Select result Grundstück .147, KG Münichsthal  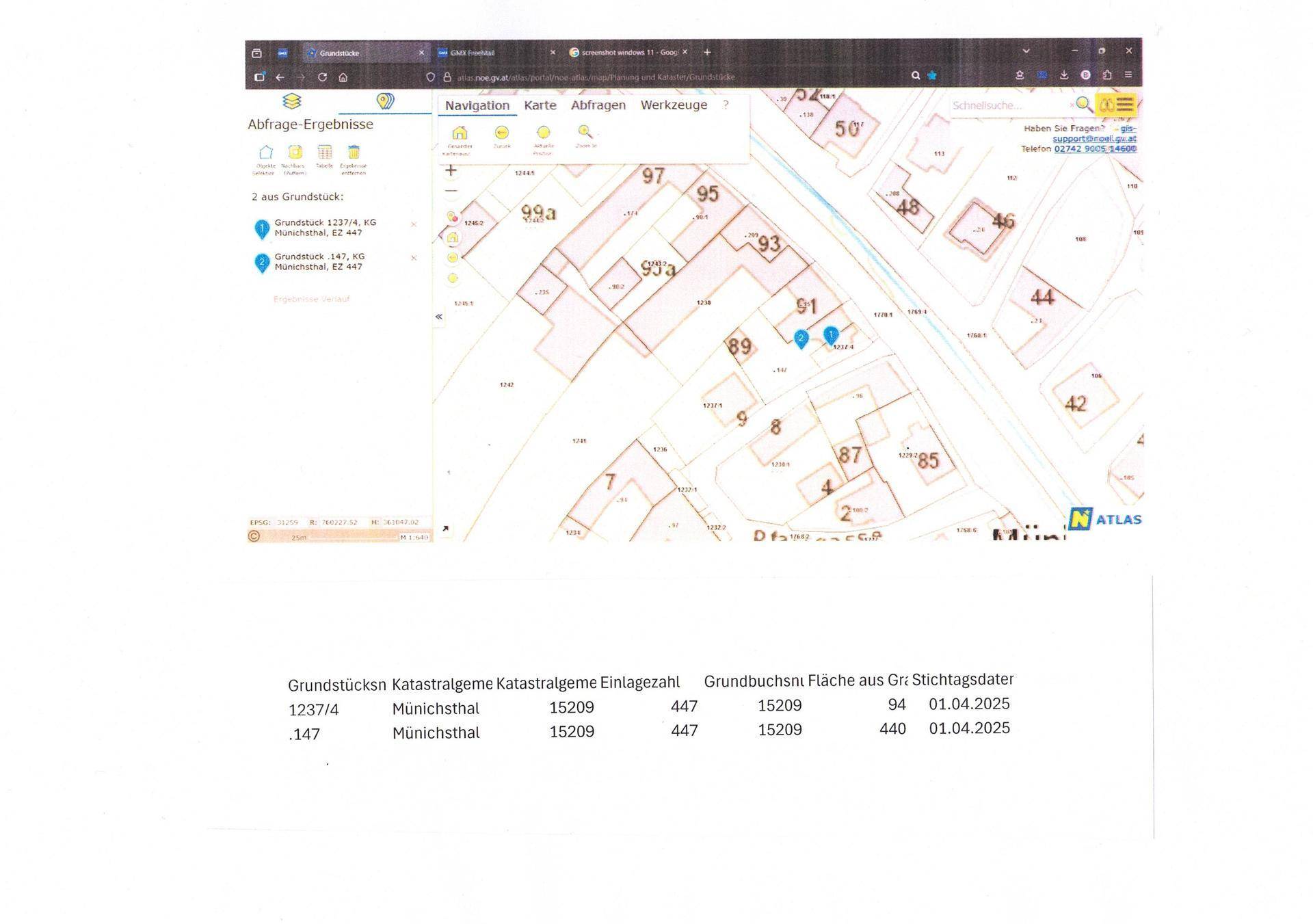(x=320, y=262)
